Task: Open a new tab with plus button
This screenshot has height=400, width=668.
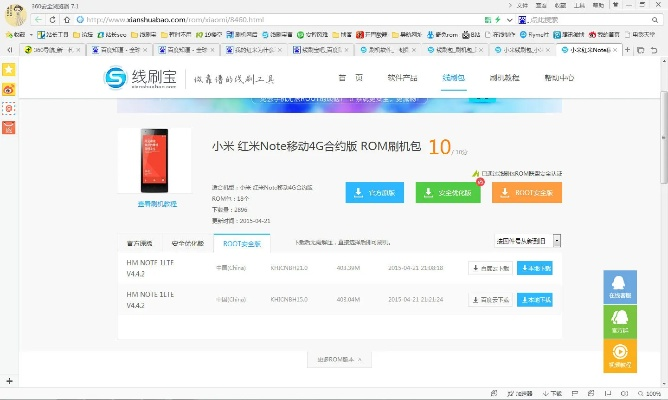Action: coord(627,50)
